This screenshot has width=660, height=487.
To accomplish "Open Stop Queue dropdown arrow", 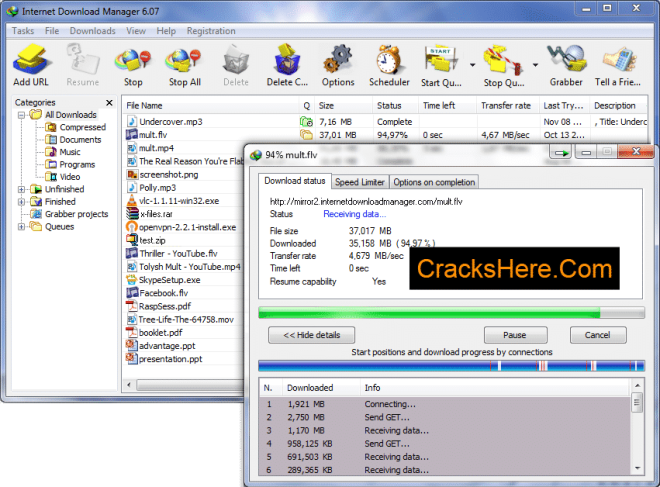I will [x=535, y=65].
